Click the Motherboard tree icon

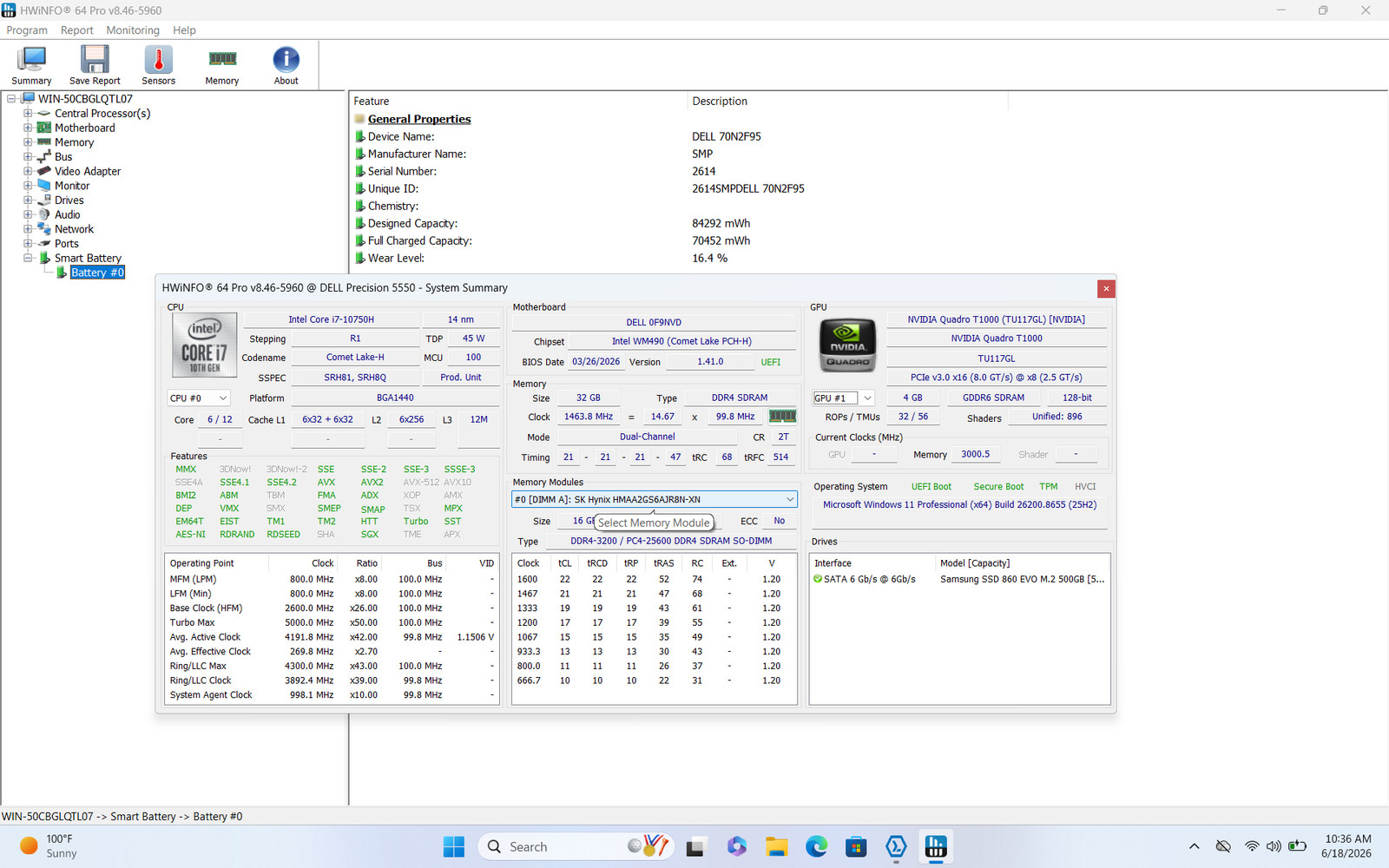click(44, 128)
